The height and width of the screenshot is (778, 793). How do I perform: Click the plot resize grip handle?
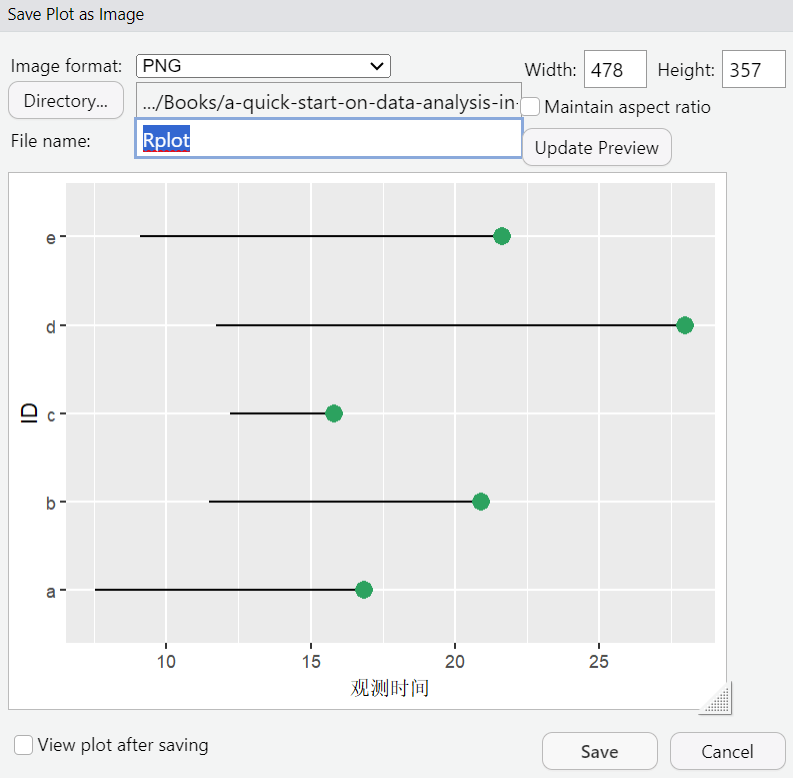(x=716, y=698)
